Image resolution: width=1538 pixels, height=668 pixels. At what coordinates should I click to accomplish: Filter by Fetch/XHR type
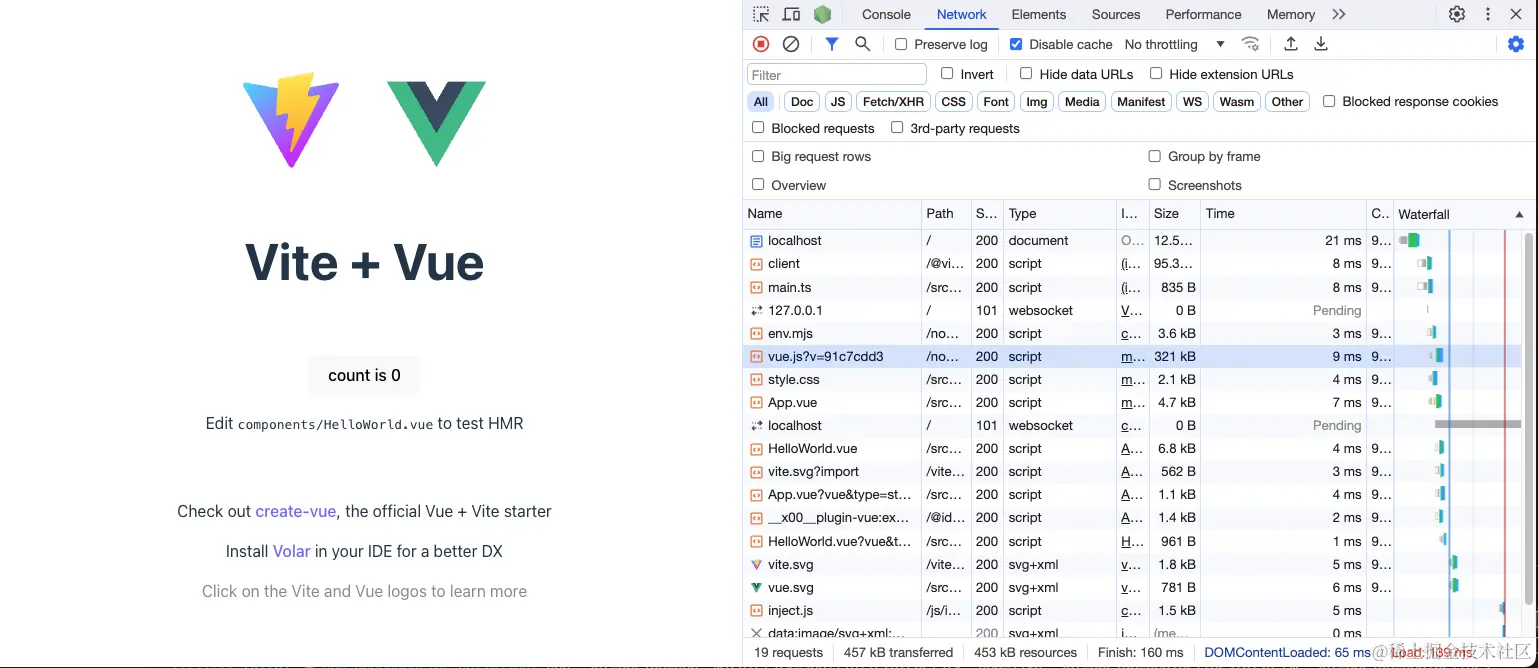click(893, 102)
